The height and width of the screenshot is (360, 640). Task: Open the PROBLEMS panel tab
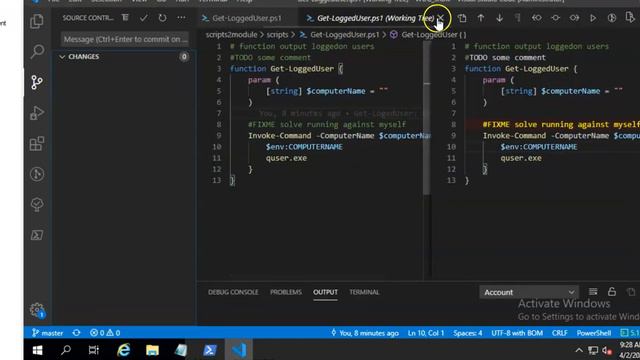286,292
